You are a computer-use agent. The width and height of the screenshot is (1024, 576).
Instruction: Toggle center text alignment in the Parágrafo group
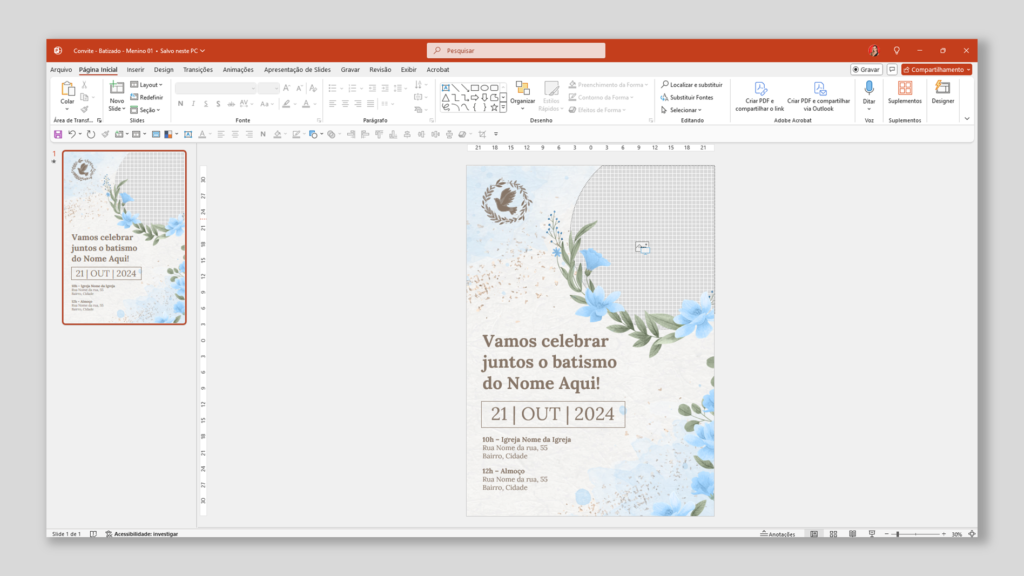pyautogui.click(x=345, y=104)
